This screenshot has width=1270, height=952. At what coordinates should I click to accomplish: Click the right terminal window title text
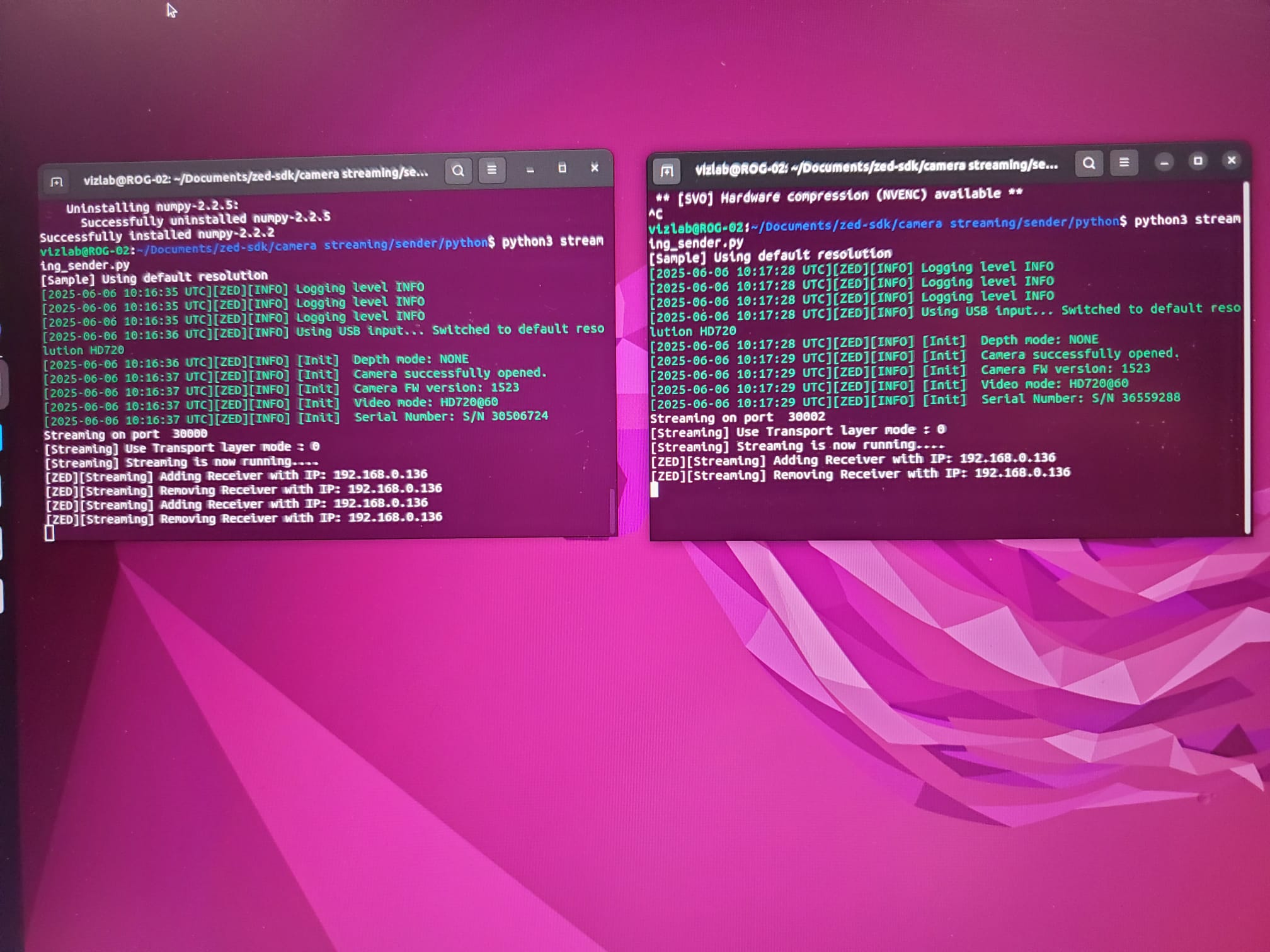pos(876,167)
